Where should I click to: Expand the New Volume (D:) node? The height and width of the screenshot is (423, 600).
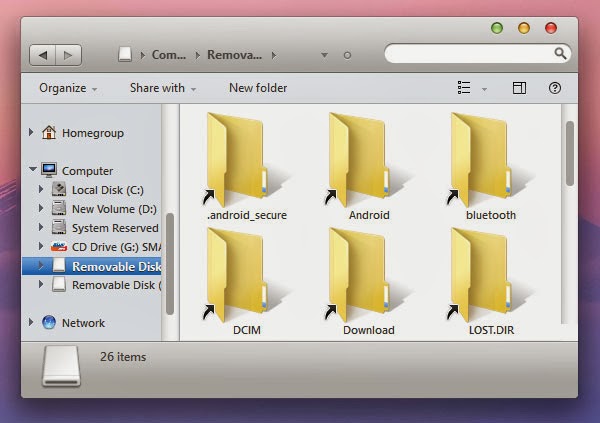click(x=41, y=208)
